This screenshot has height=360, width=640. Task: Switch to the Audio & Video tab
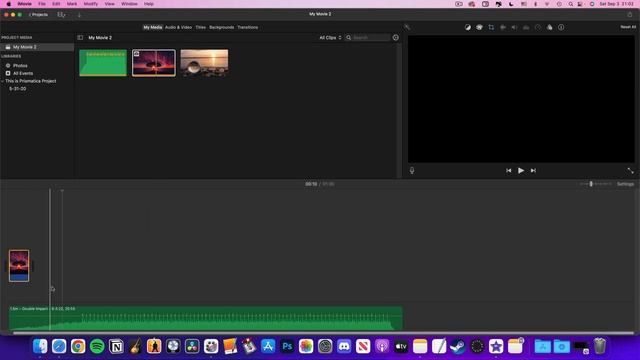[178, 27]
